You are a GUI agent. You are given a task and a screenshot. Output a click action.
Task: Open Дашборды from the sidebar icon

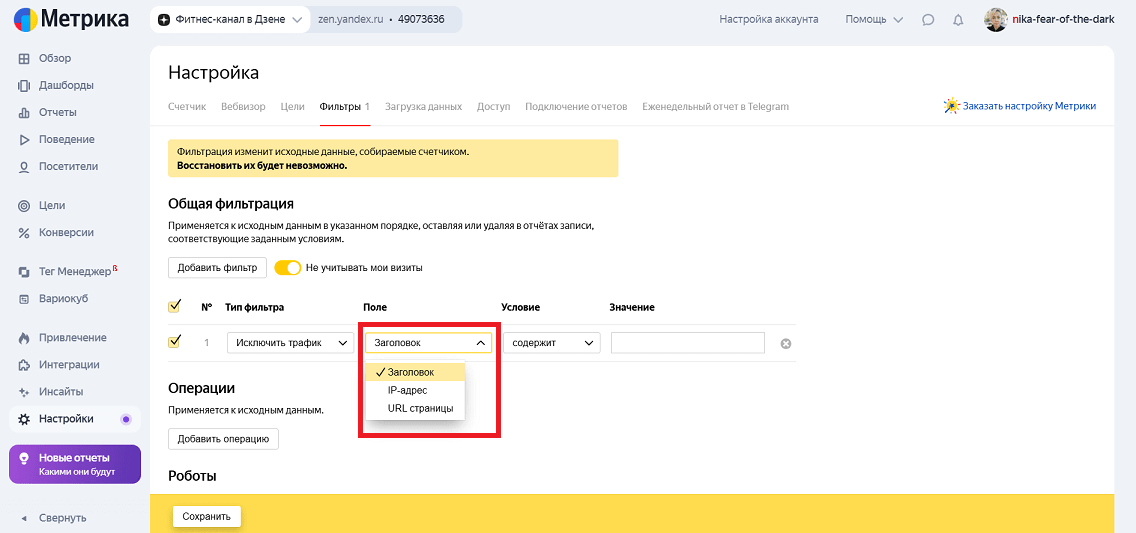point(24,86)
